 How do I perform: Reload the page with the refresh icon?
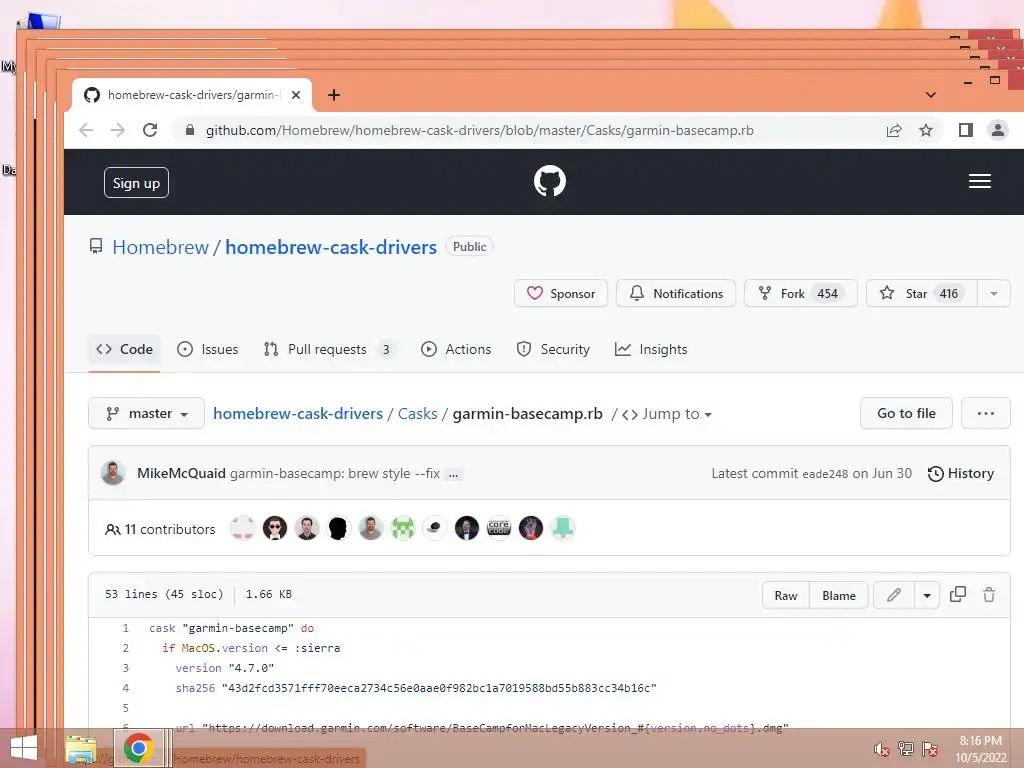click(x=150, y=130)
